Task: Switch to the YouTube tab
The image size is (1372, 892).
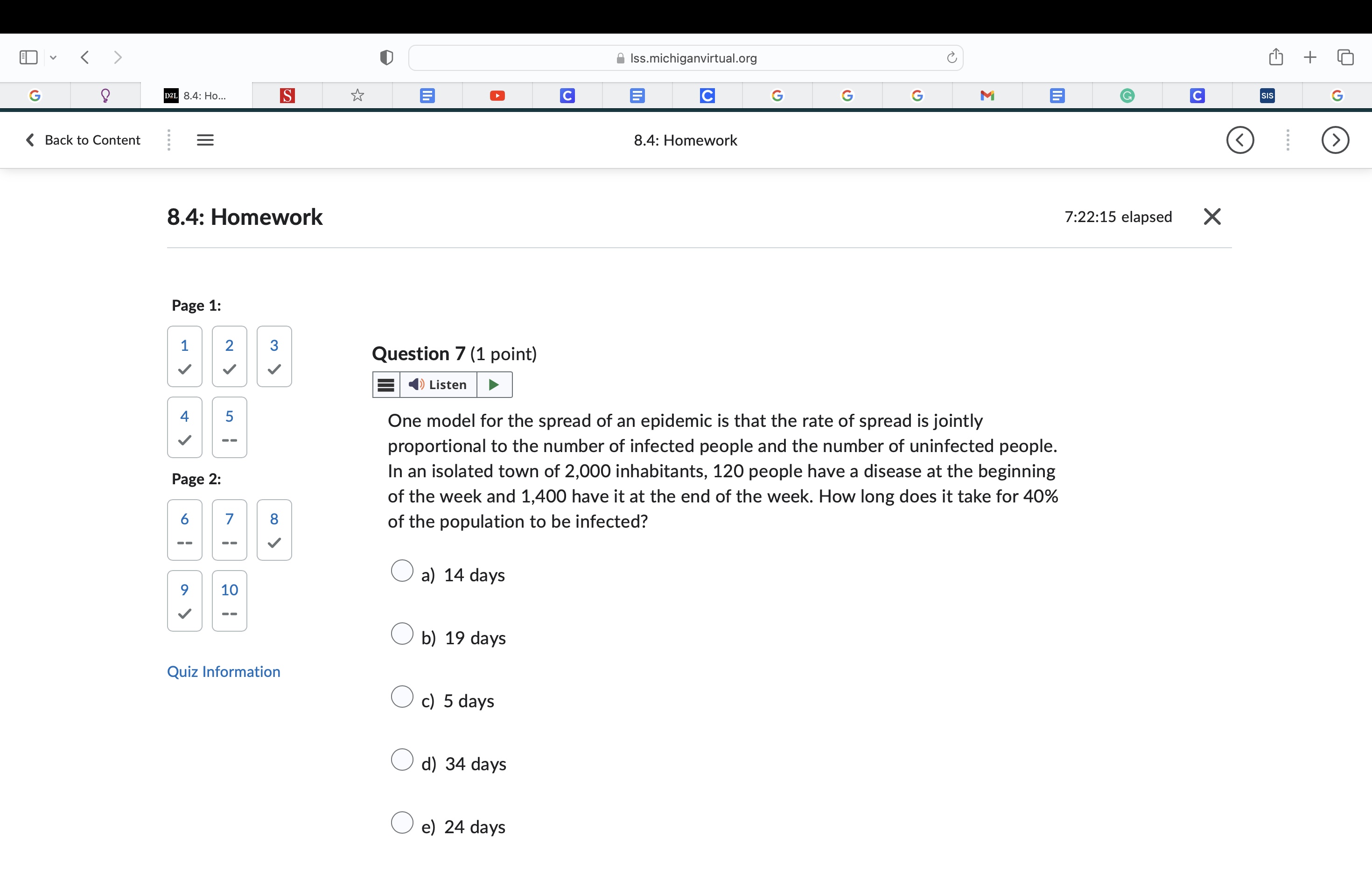Action: (x=497, y=95)
